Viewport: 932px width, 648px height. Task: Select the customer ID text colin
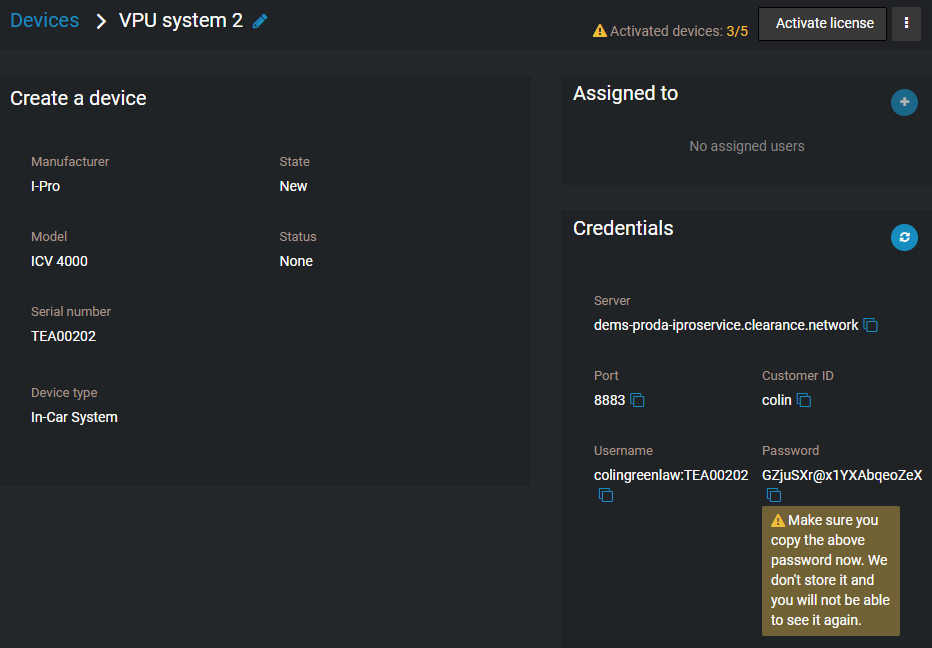(x=777, y=400)
